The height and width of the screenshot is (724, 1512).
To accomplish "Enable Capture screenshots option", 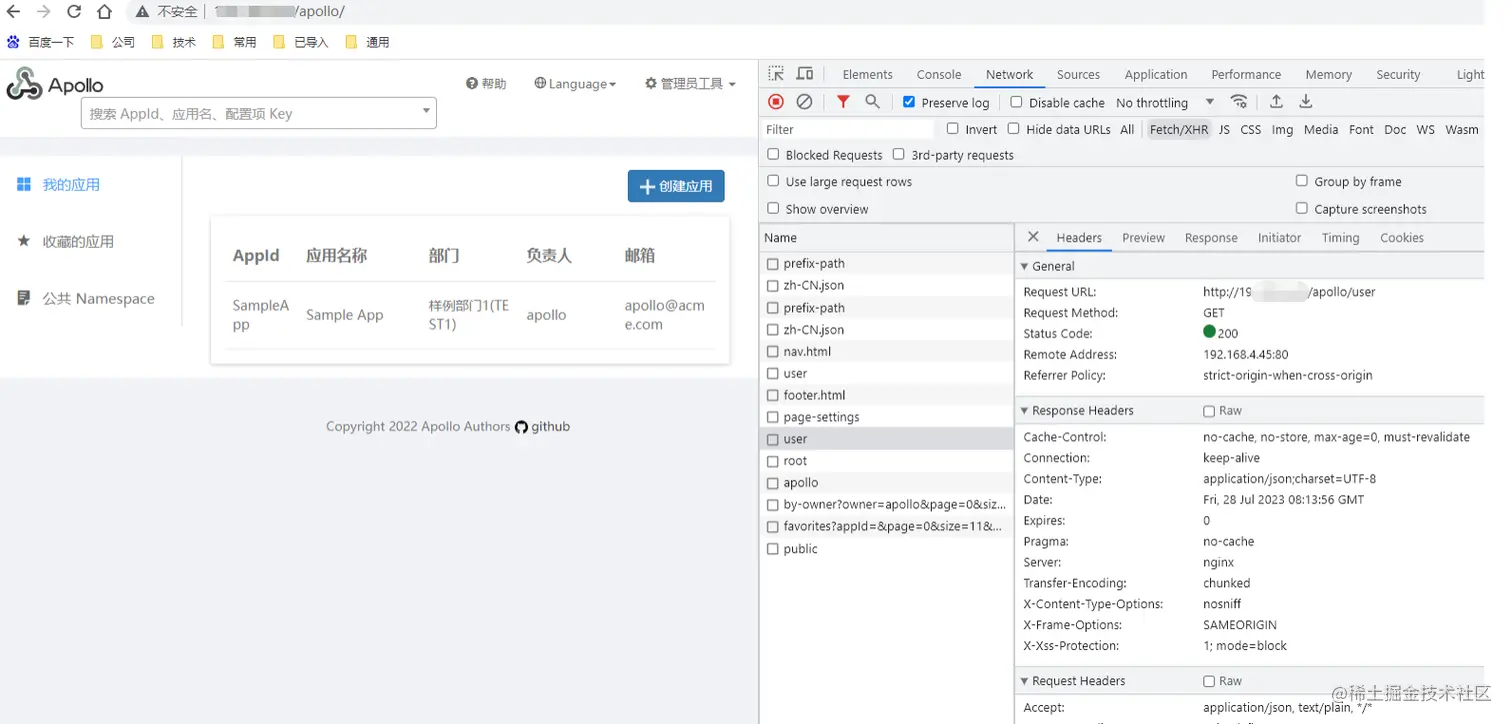I will pos(1301,209).
